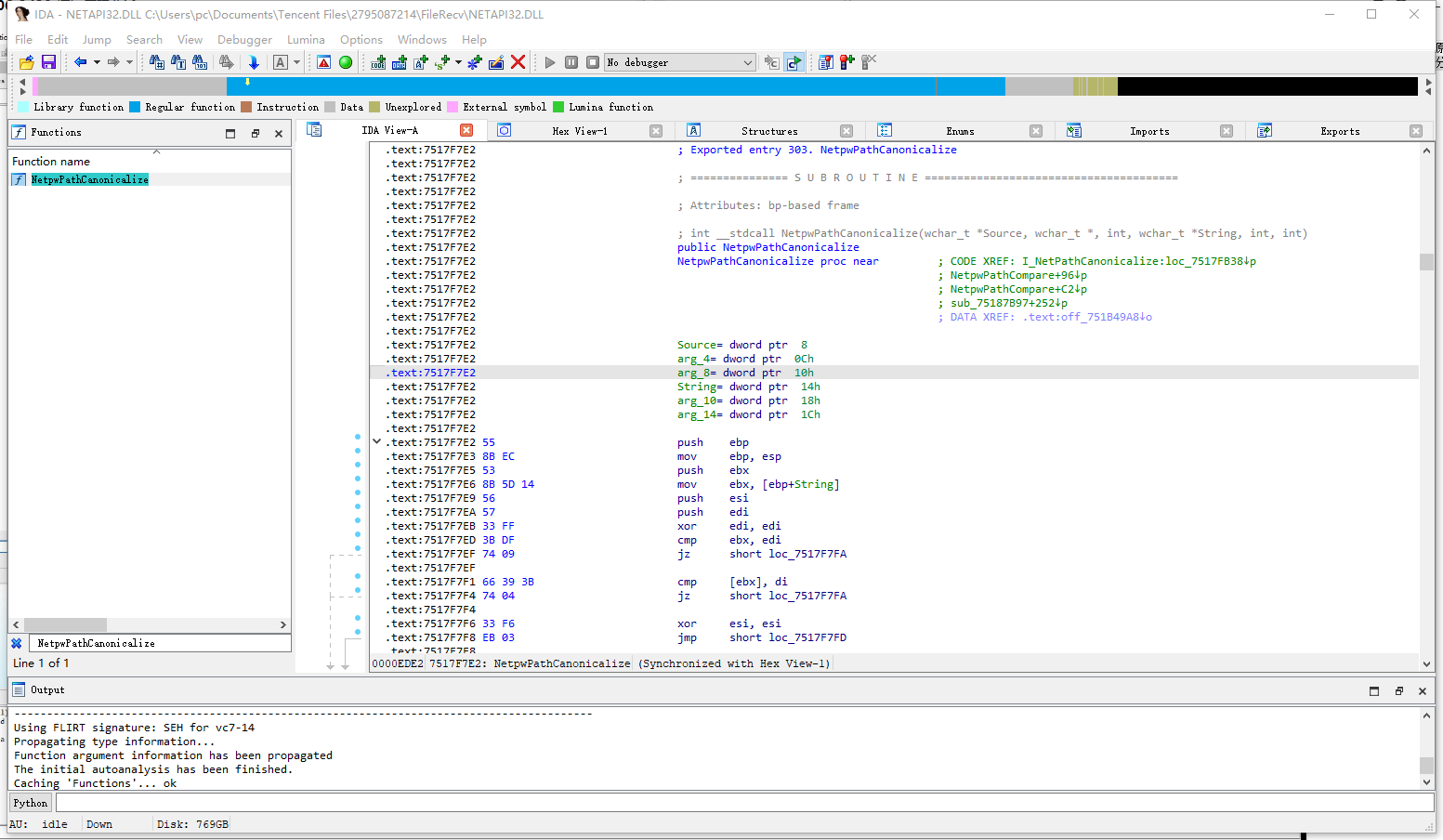This screenshot has width=1443, height=840.
Task: Click the Open file toolbar icon
Action: (x=26, y=62)
